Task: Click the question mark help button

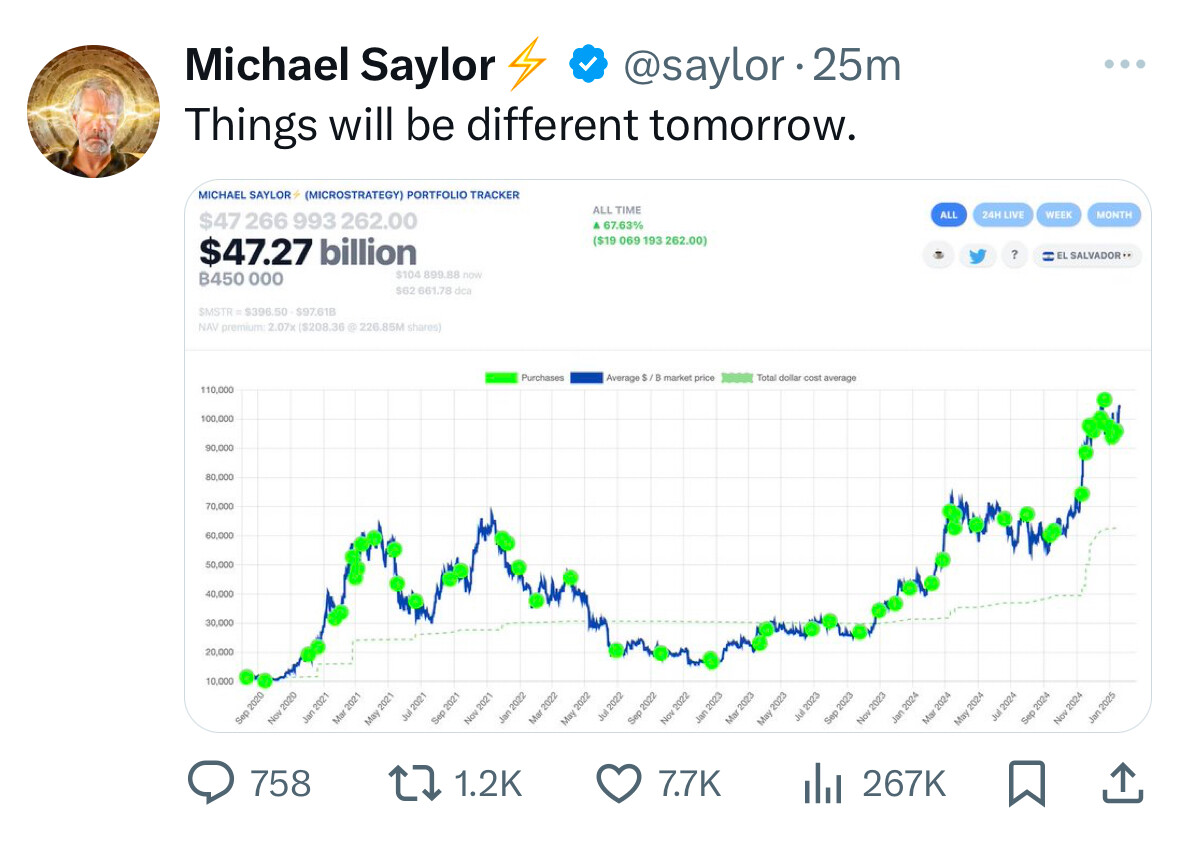Action: tap(1013, 256)
